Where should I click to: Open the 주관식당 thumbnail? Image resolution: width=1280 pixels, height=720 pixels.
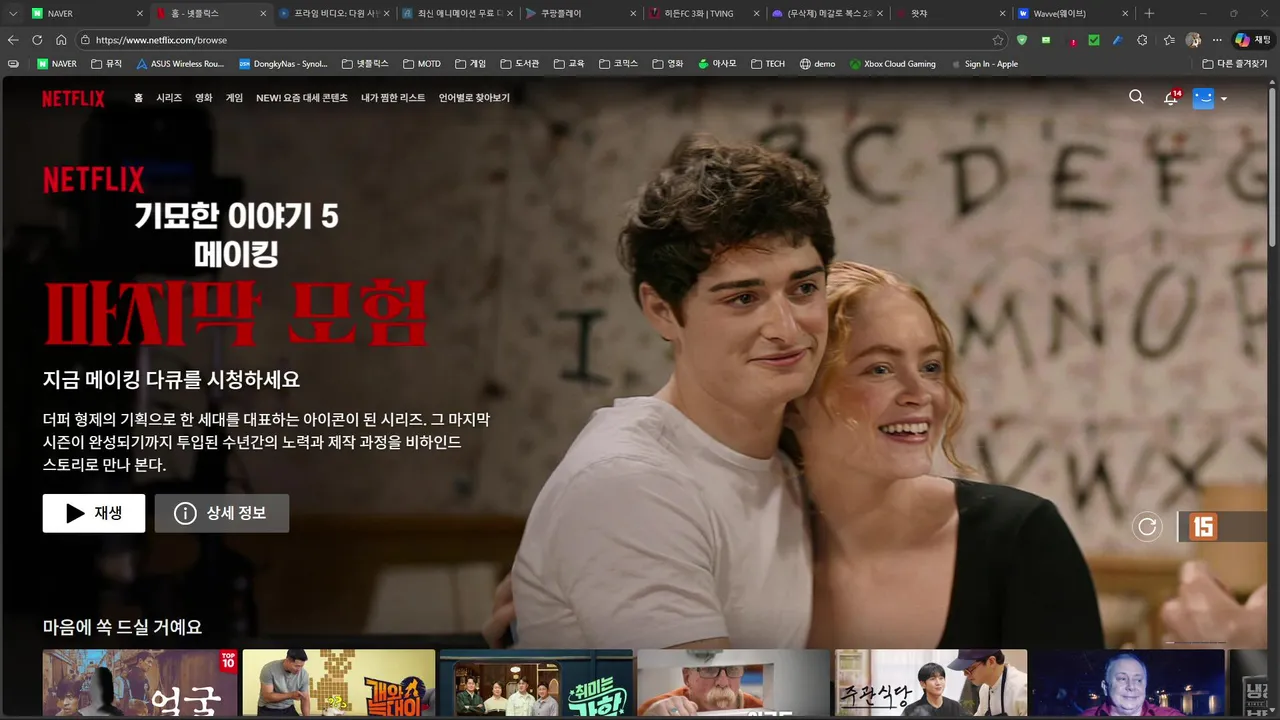931,683
